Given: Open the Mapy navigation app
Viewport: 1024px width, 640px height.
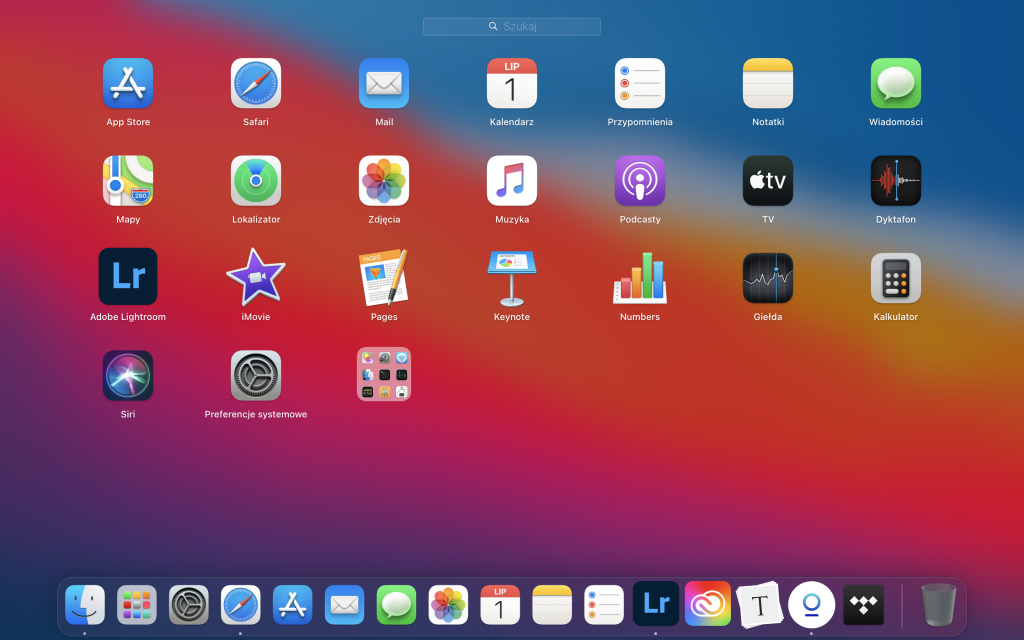Looking at the screenshot, I should click(127, 180).
